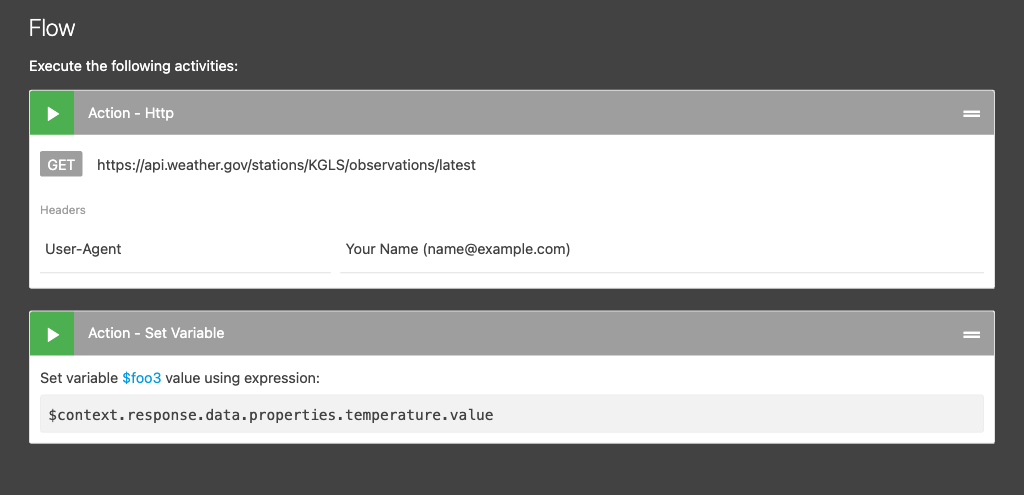
Task: Run the Set Variable action
Action: [52, 333]
